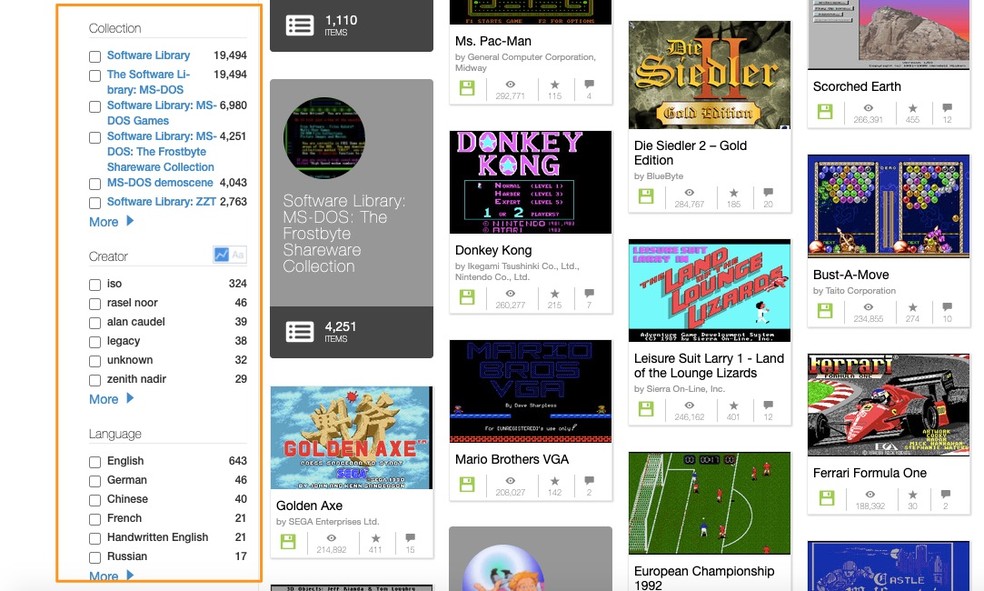Viewport: 984px width, 591px height.
Task: Open the Leisure Suit Larry 1 title link
Action: coord(709,366)
